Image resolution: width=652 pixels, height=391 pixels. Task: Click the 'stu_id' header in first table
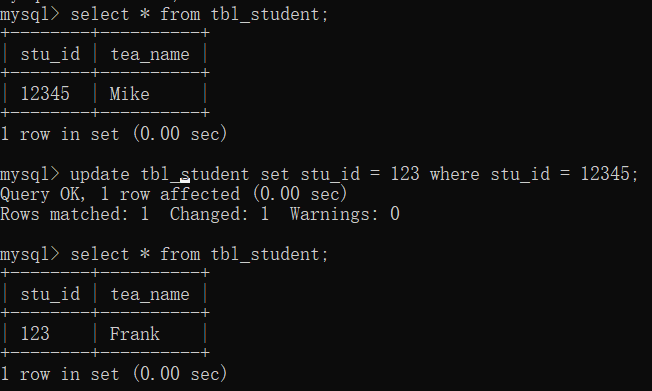tap(50, 54)
